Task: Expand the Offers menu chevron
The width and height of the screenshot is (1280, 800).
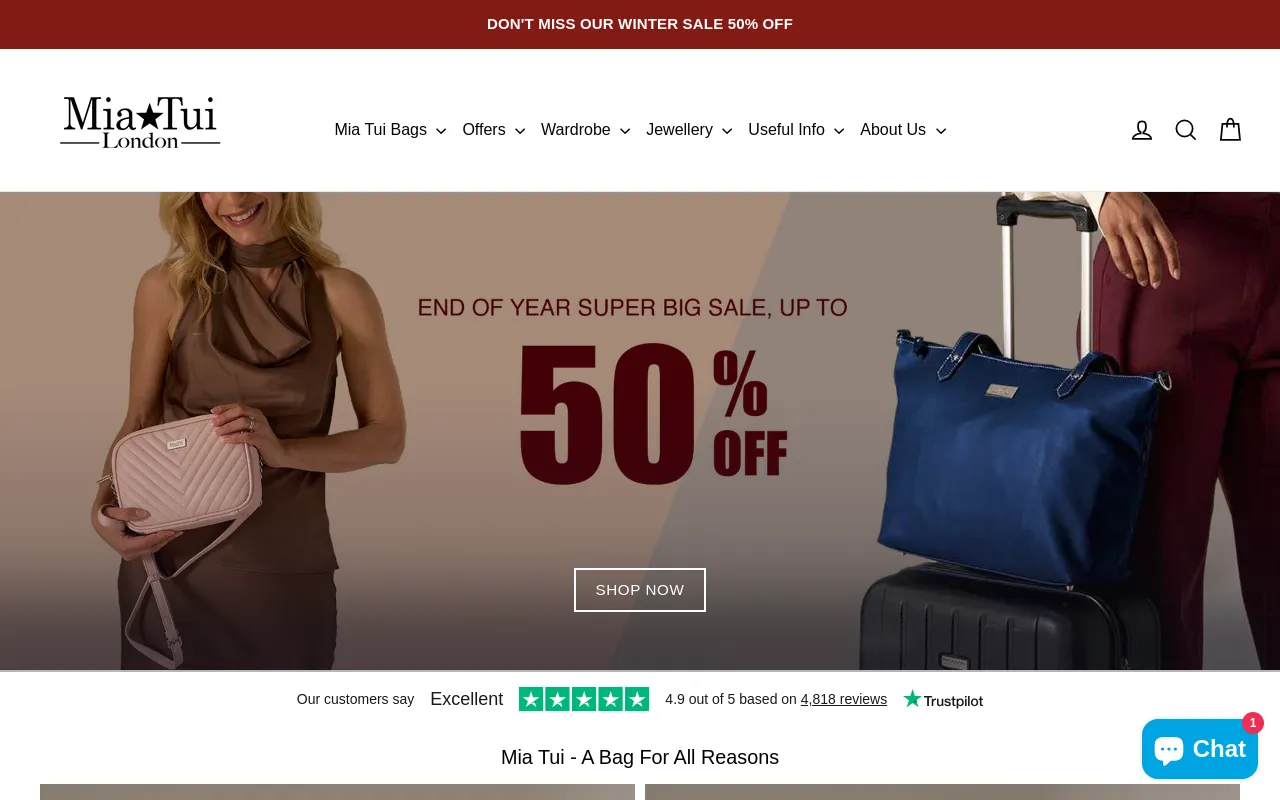Action: (520, 131)
